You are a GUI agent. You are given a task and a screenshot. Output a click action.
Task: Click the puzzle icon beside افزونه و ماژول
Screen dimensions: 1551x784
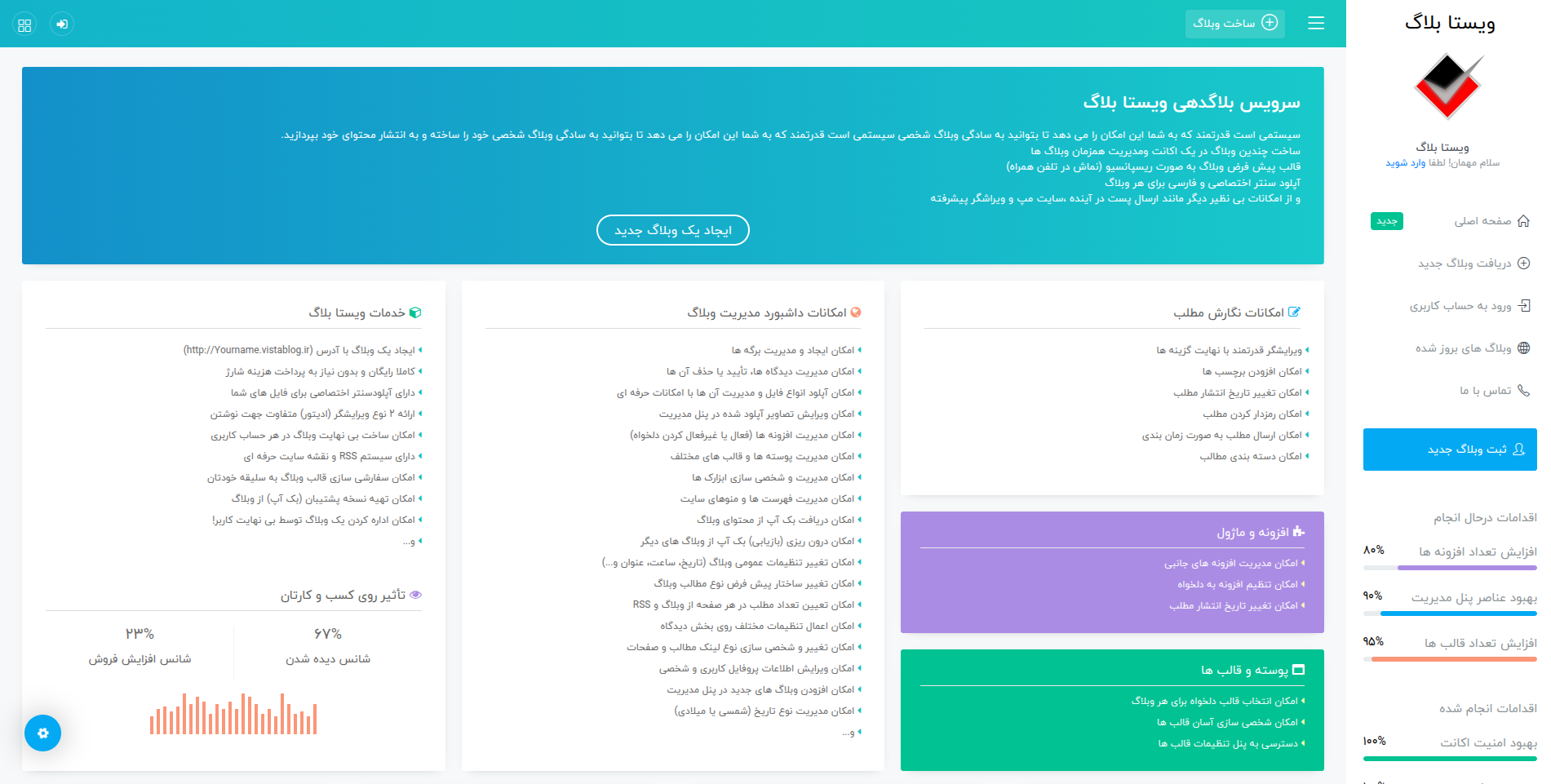point(1299,532)
